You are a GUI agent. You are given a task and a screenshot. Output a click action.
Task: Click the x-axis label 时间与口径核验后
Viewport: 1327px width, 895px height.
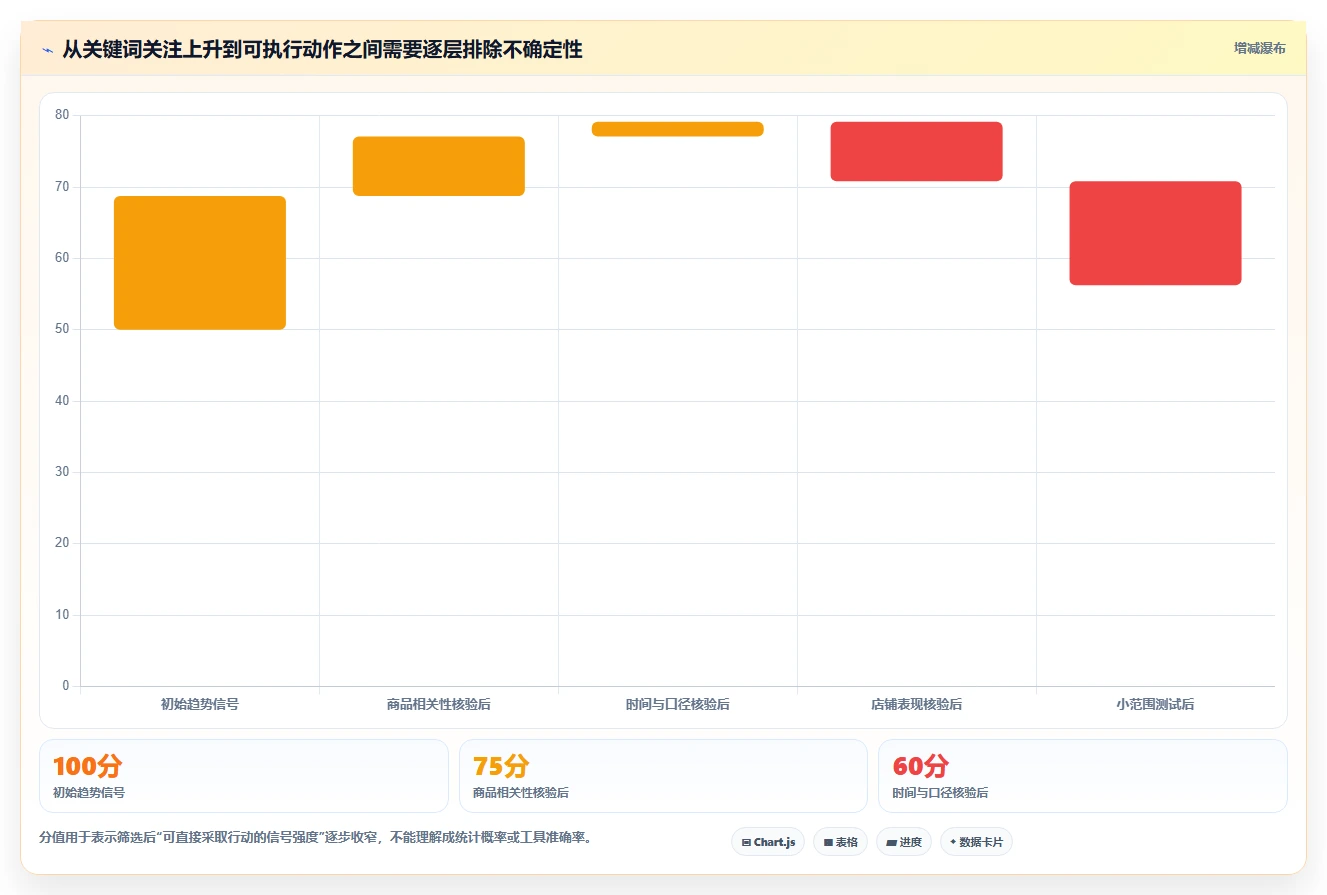(678, 704)
